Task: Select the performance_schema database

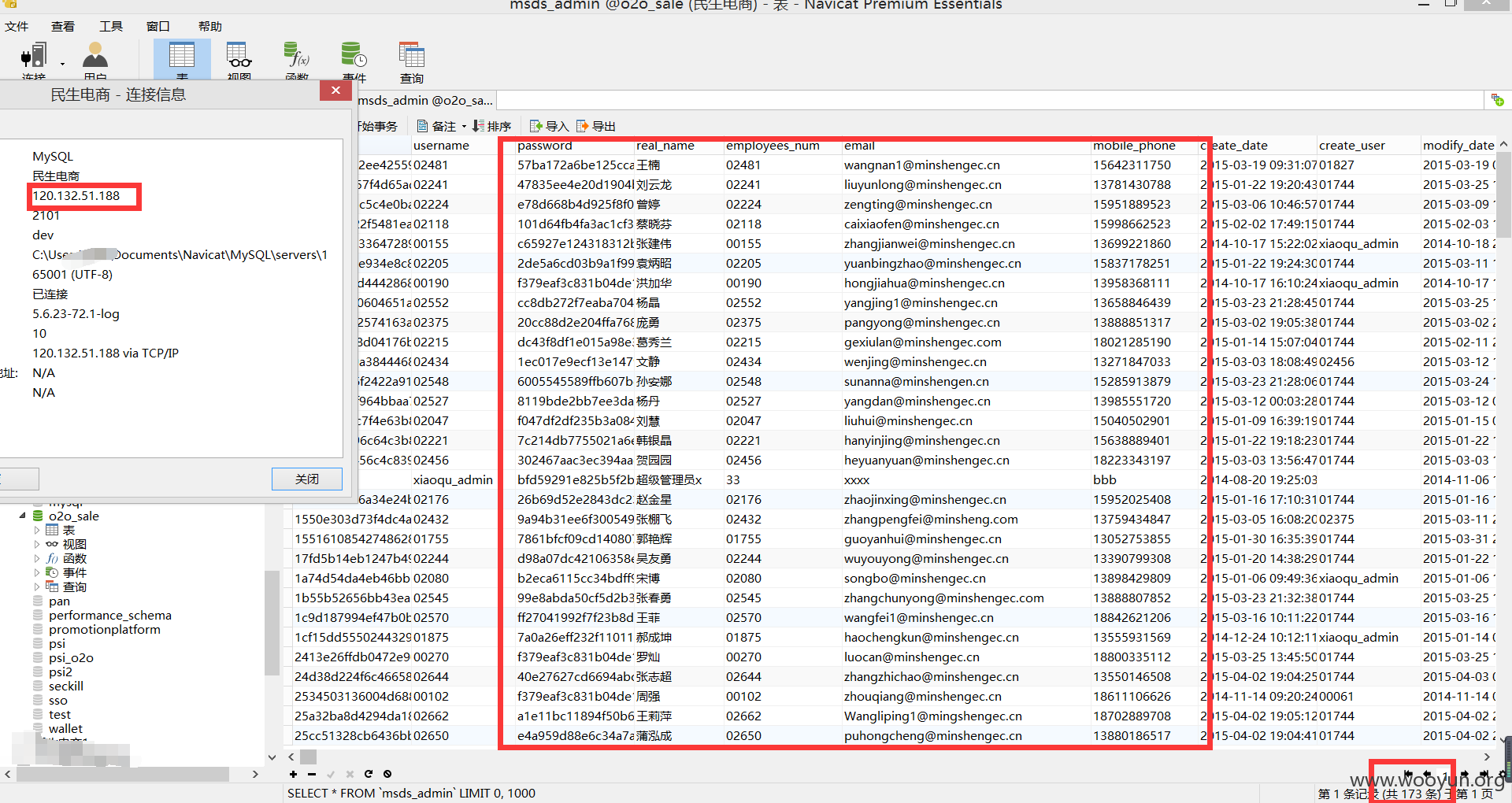Action: [110, 616]
